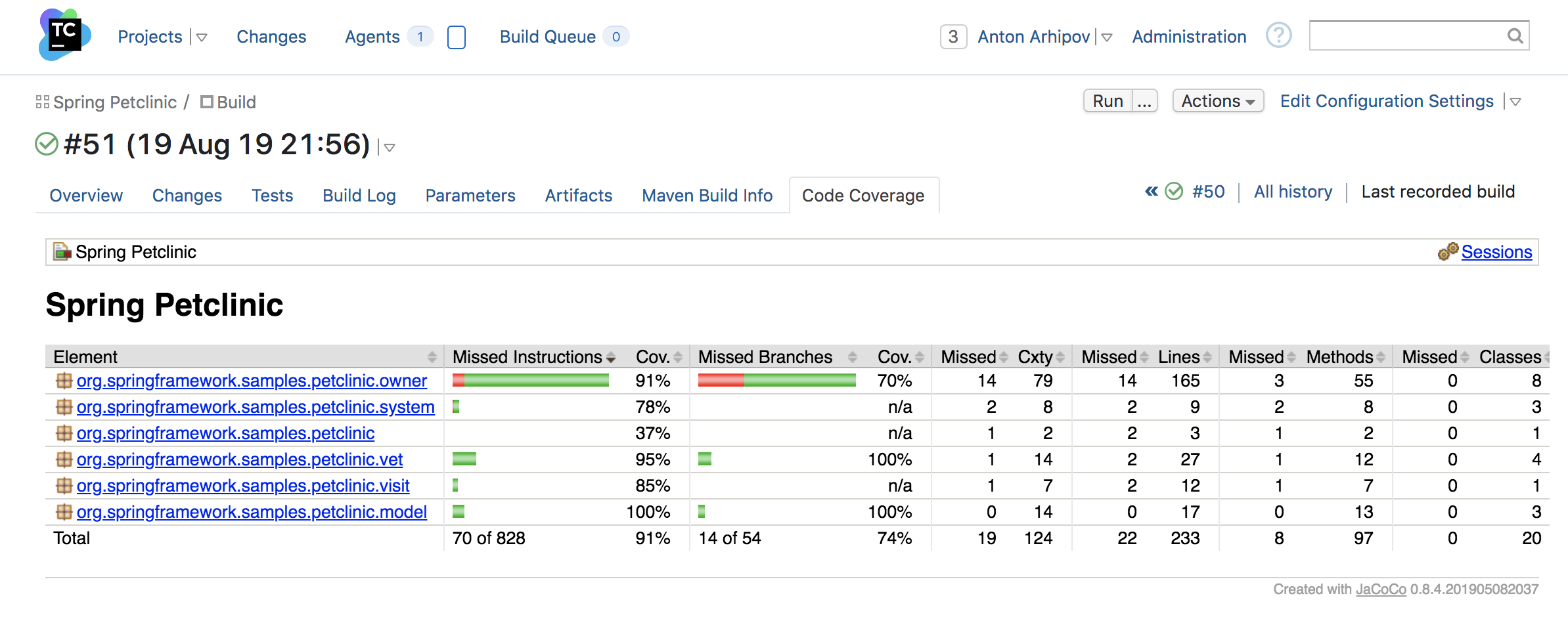The height and width of the screenshot is (617, 1568).
Task: Click the help question mark icon
Action: tap(1278, 35)
